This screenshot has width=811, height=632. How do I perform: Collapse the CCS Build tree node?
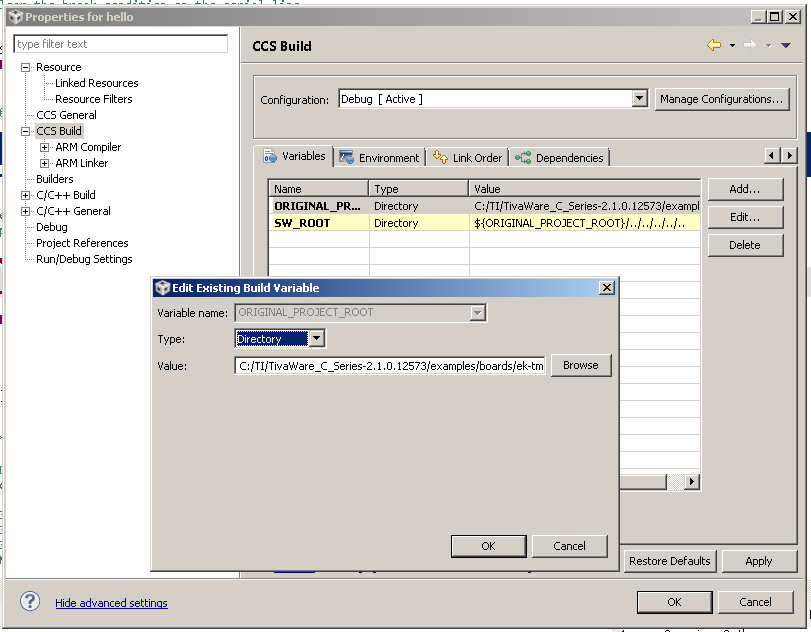click(25, 131)
